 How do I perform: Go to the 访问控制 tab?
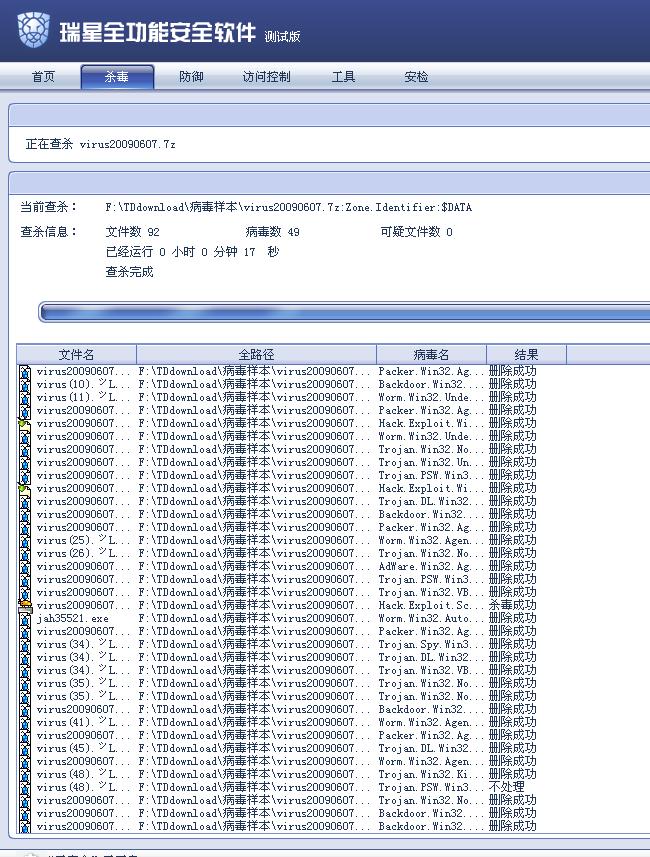pos(266,77)
